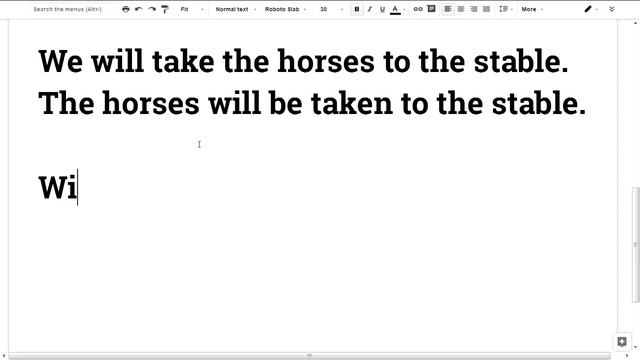Open the Roboto Slab font dropdown
Screen dimensions: 640x360
[285, 9]
